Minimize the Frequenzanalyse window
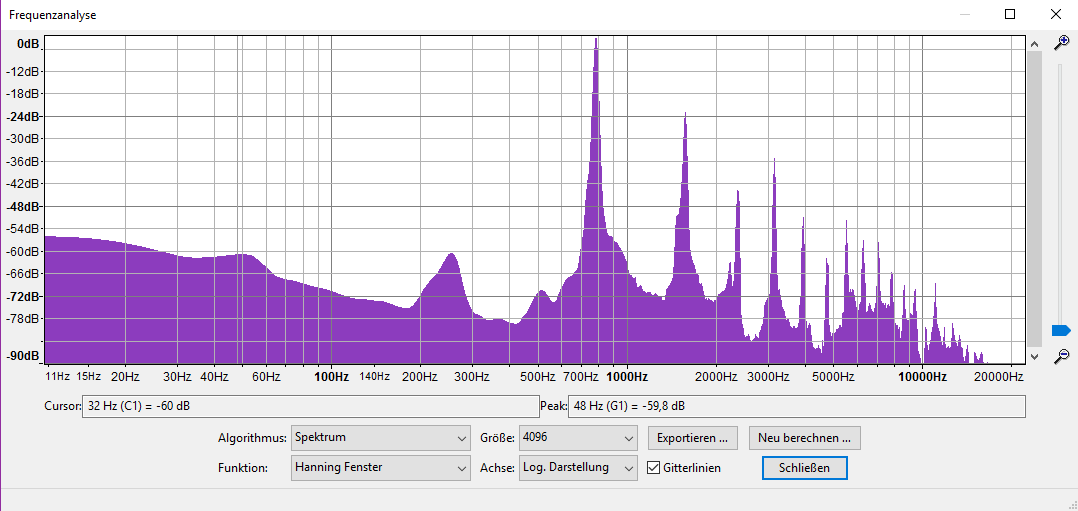 click(x=965, y=14)
